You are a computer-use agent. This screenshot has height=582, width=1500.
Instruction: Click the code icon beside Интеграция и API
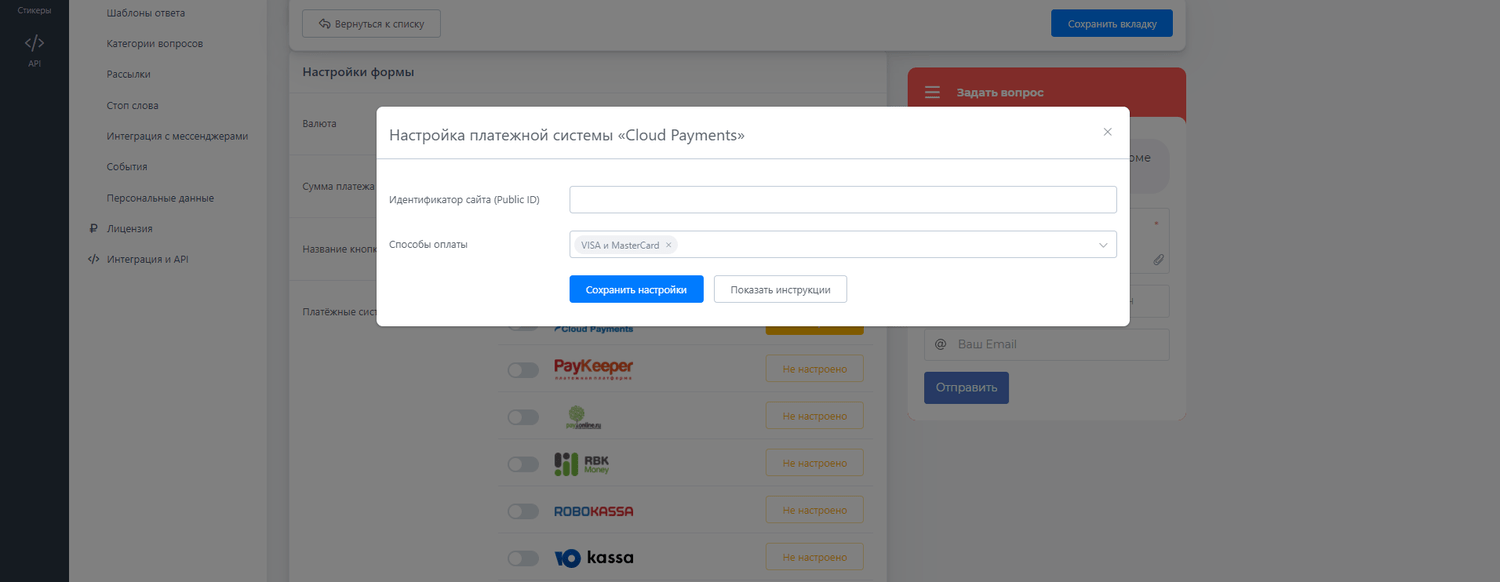(93, 259)
